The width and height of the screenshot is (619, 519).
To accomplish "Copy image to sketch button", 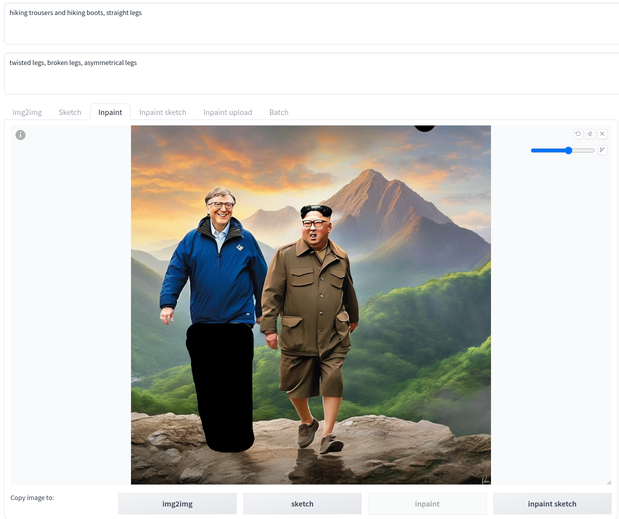I will pos(302,504).
